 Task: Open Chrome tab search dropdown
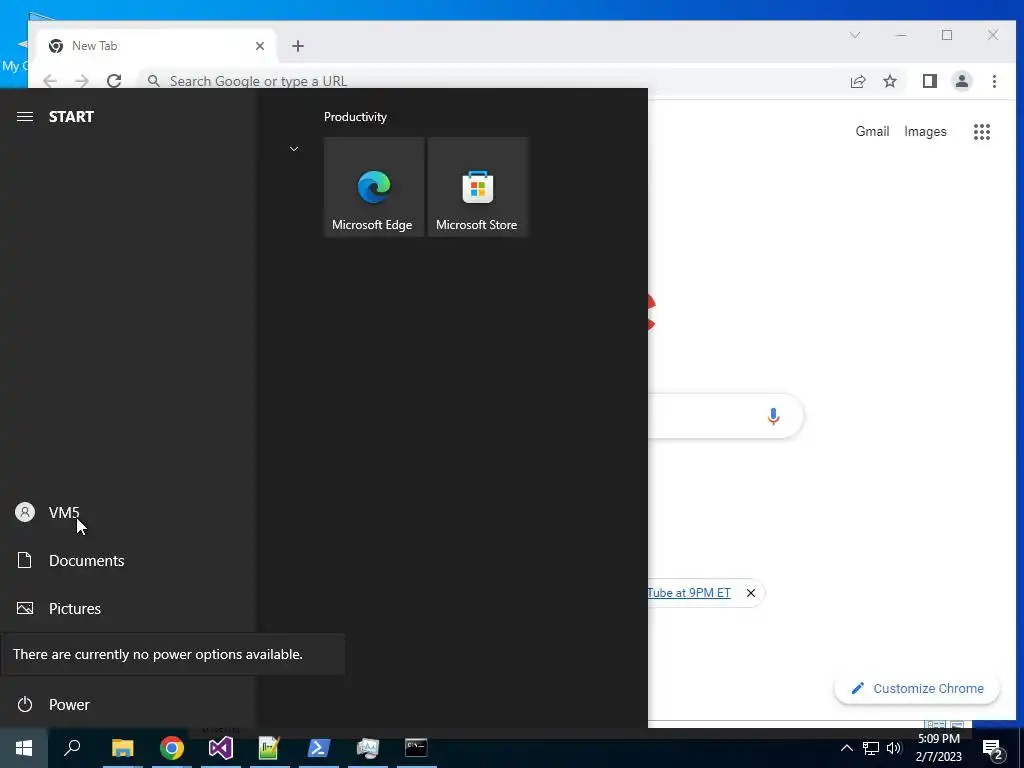[855, 35]
